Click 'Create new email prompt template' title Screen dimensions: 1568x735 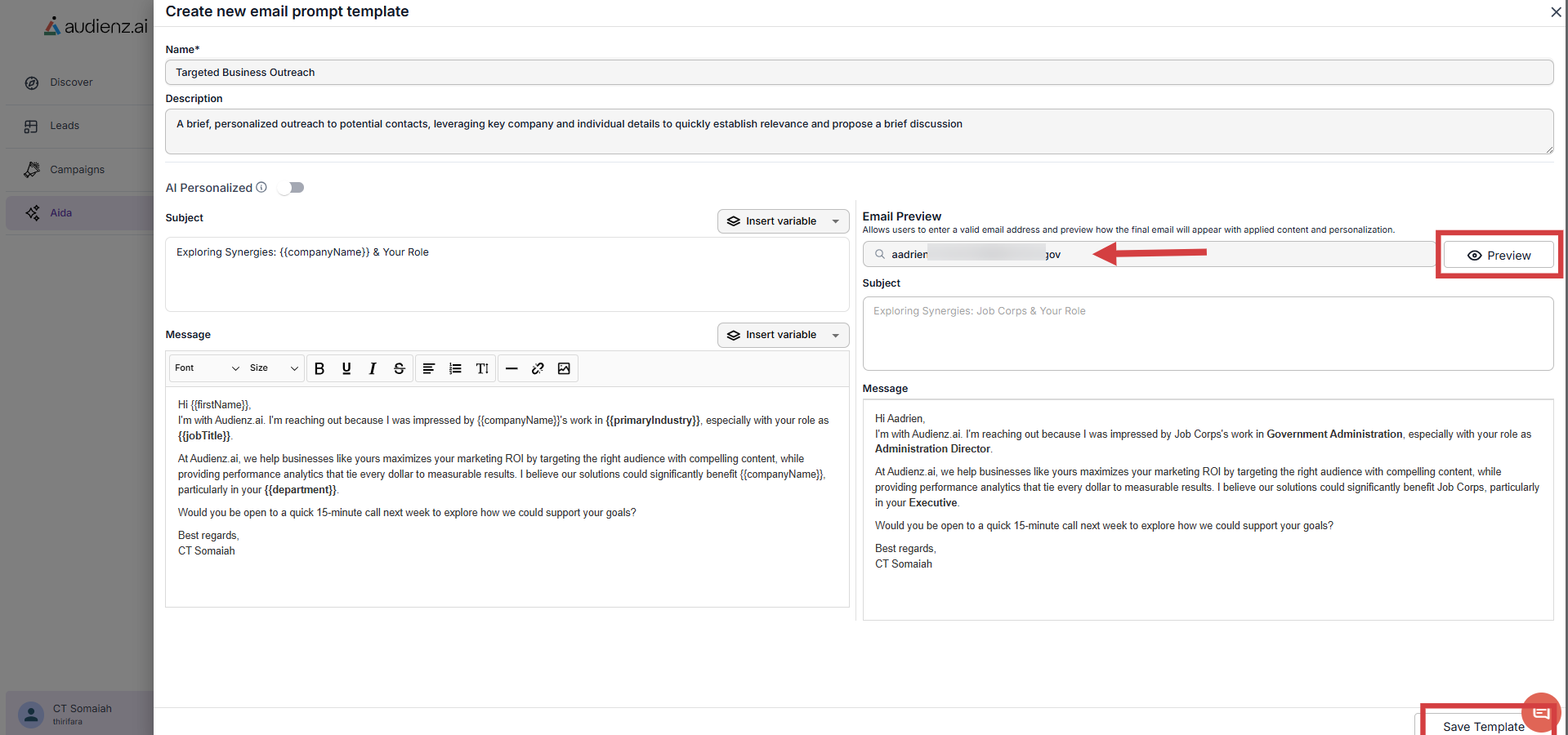[x=287, y=11]
